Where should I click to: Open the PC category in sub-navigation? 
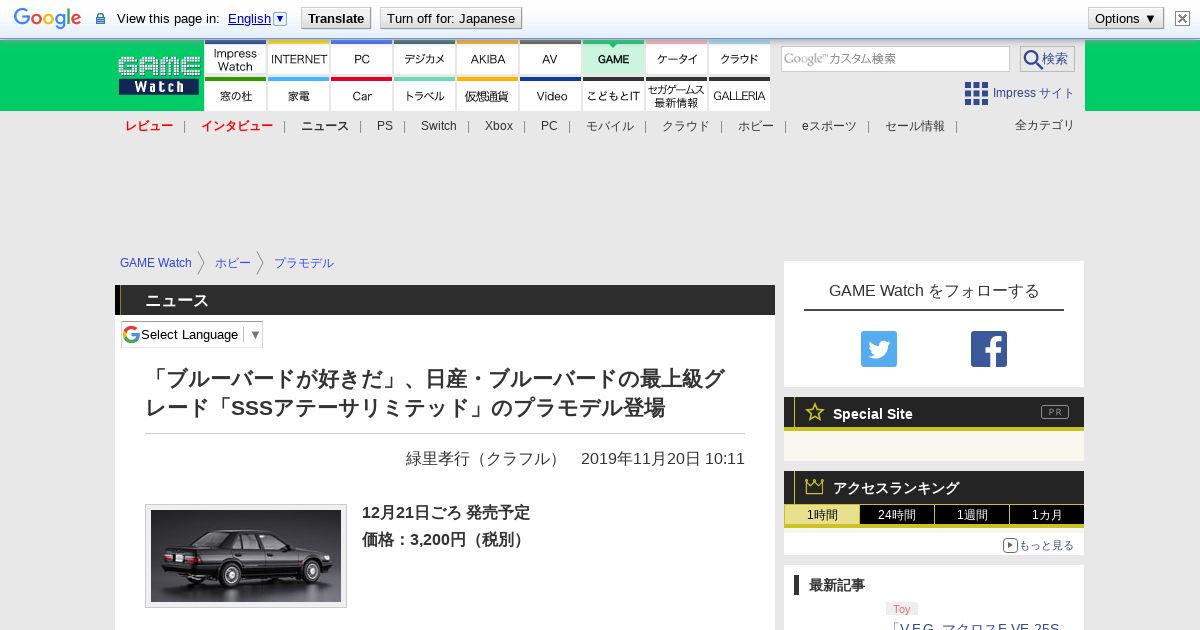click(549, 126)
